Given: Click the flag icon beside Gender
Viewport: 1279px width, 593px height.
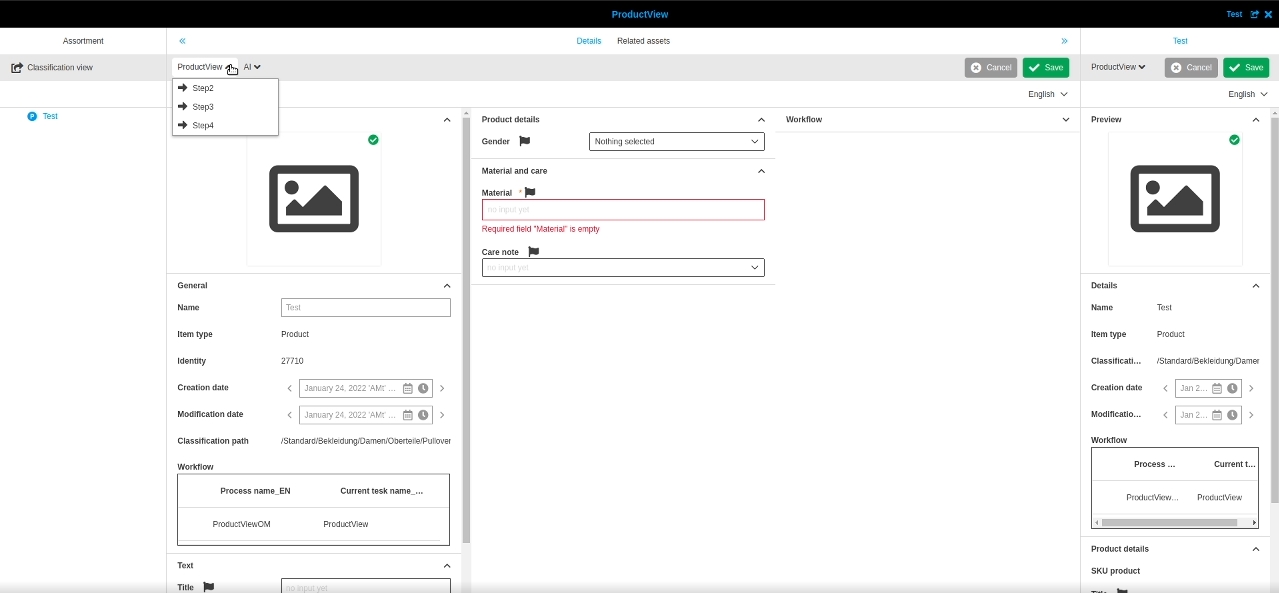Looking at the screenshot, I should pyautogui.click(x=525, y=141).
